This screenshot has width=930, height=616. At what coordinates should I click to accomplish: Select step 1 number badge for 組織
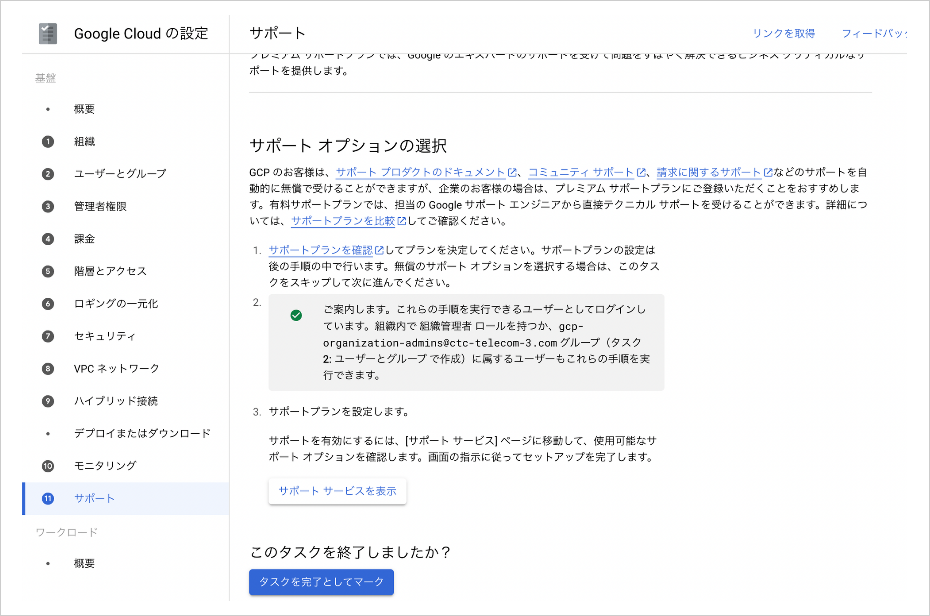(x=48, y=142)
